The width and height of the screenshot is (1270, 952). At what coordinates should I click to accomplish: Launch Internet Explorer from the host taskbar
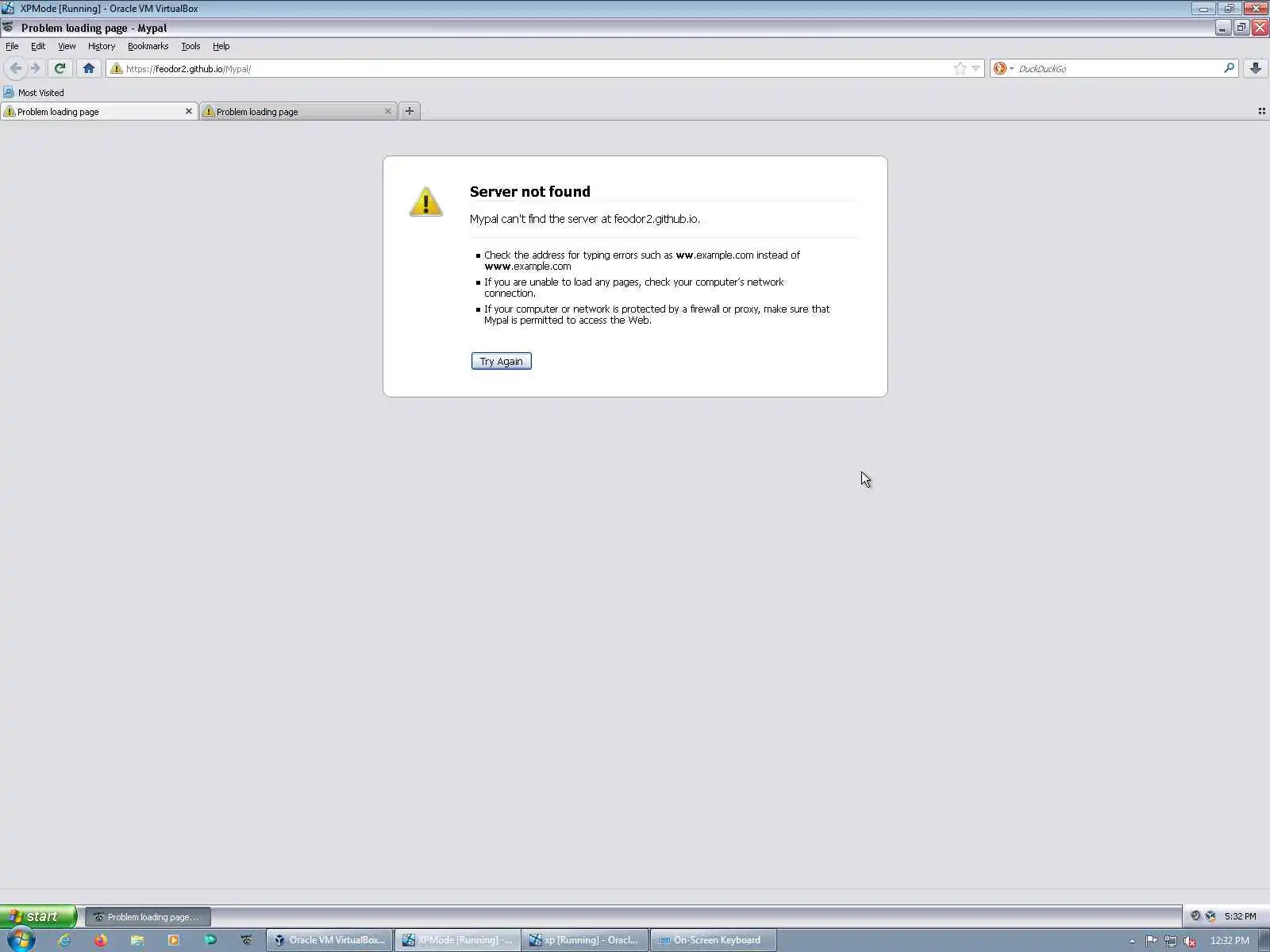pyautogui.click(x=64, y=940)
